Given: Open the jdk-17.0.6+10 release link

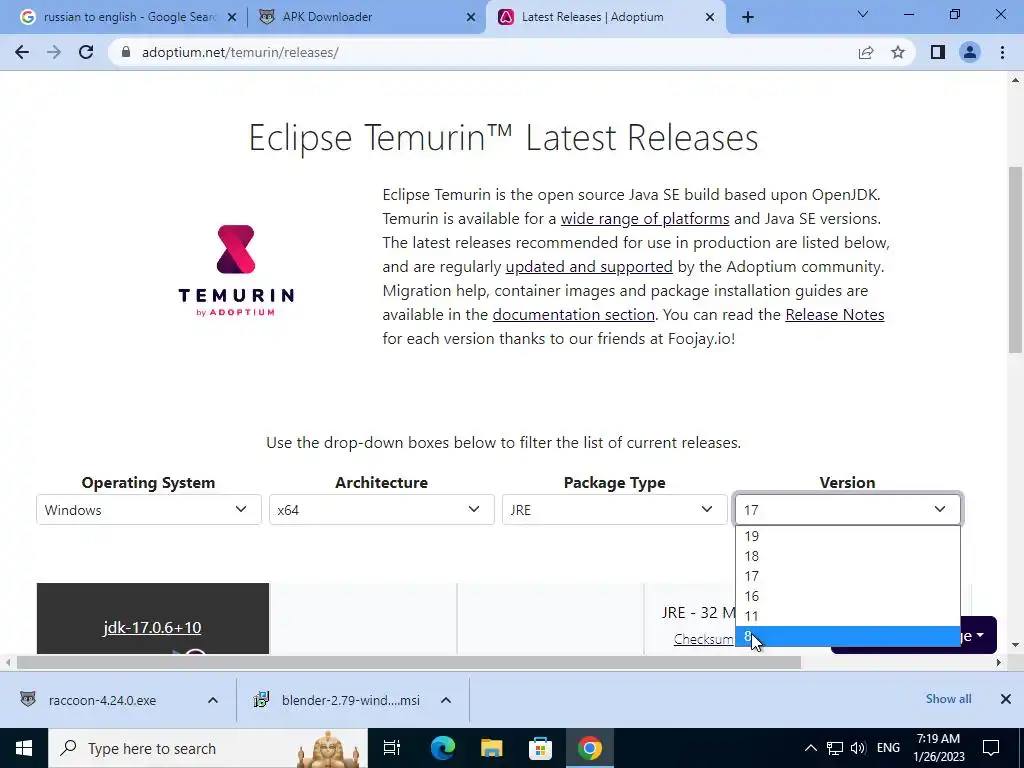Looking at the screenshot, I should pos(152,628).
